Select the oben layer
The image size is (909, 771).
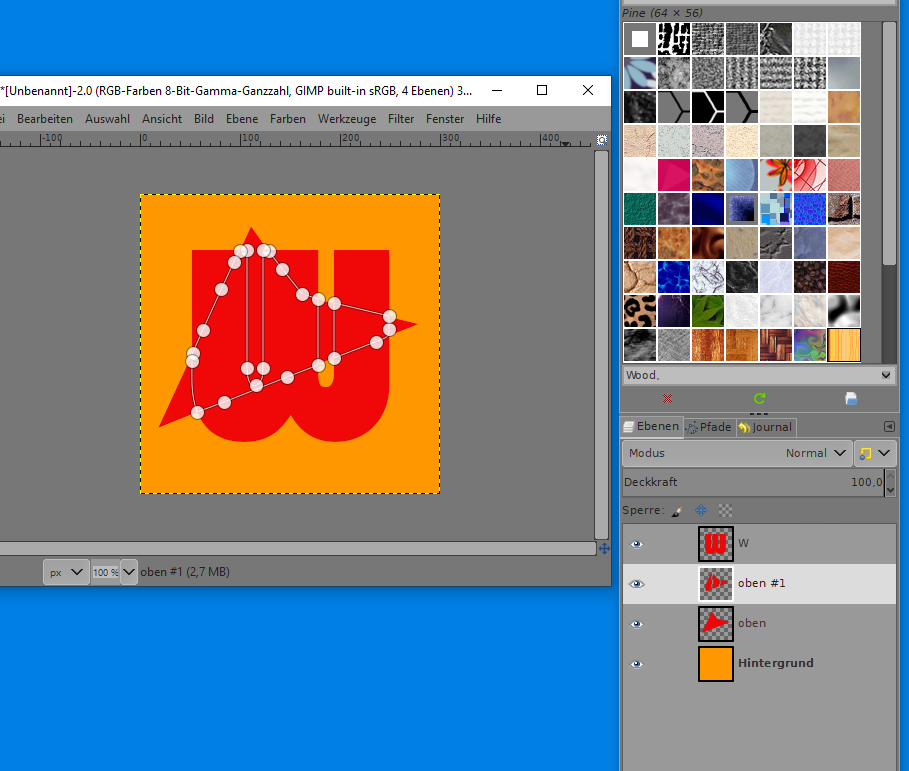pos(751,623)
